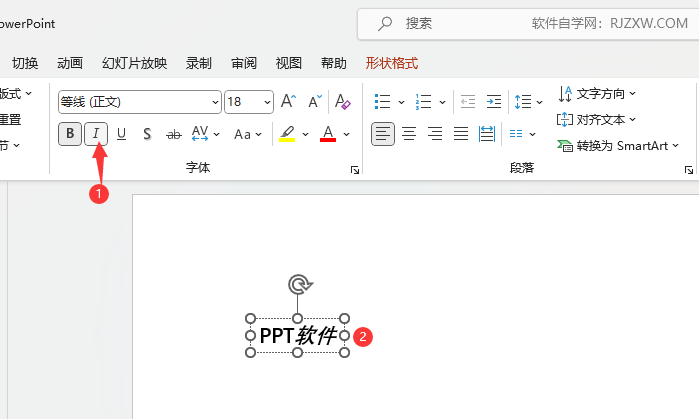Clear all formatting eraser icon
Image resolution: width=699 pixels, height=419 pixels.
[x=342, y=102]
